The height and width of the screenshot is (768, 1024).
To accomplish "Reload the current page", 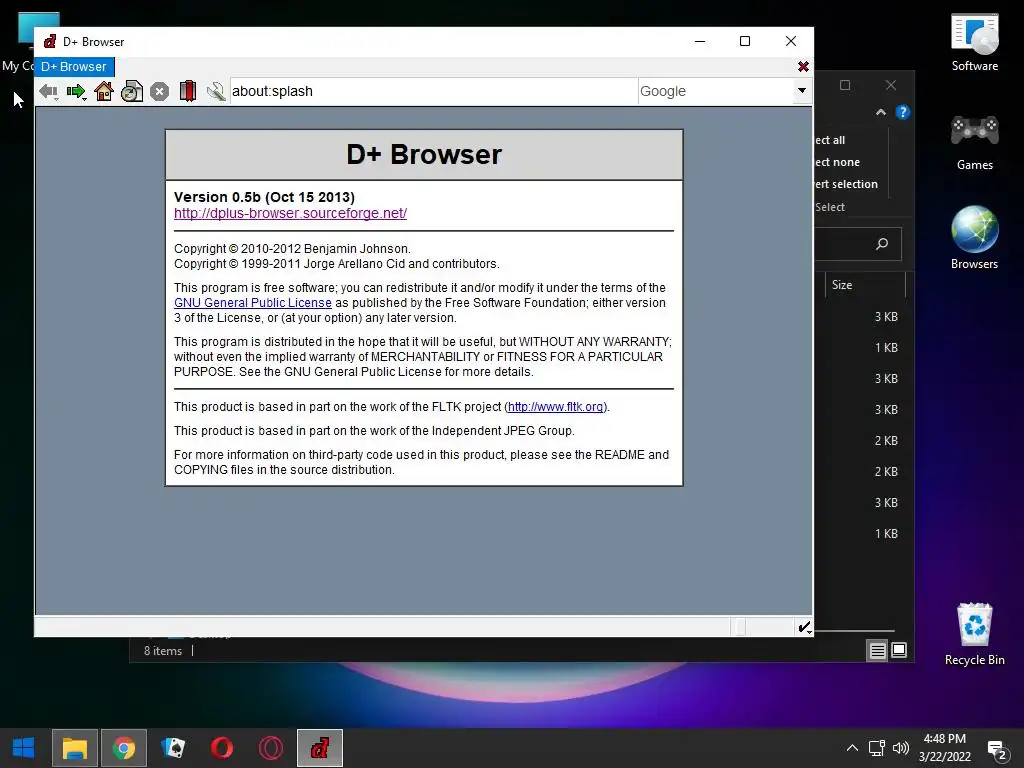I will coord(132,91).
